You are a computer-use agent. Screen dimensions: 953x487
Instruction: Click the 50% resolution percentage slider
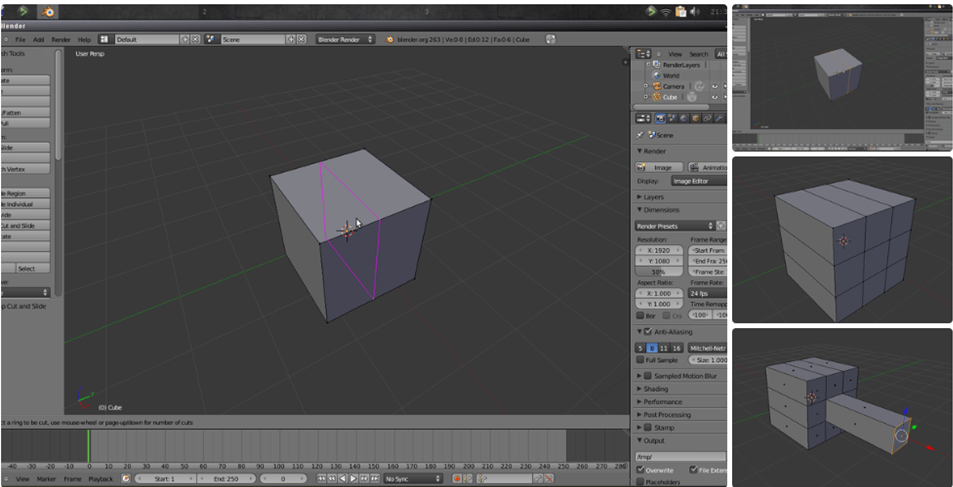coord(659,272)
